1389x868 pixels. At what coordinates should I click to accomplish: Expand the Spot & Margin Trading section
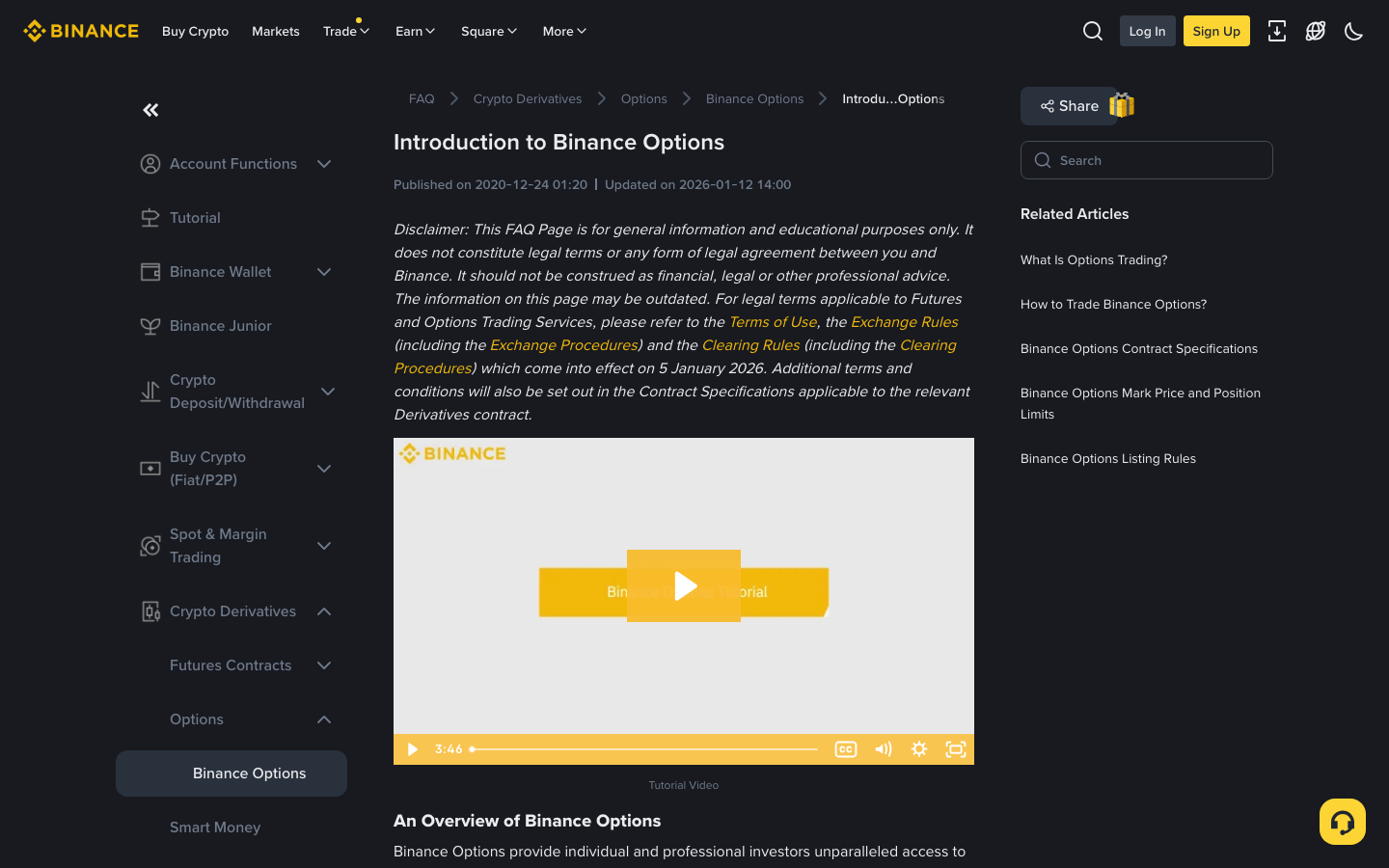324,546
